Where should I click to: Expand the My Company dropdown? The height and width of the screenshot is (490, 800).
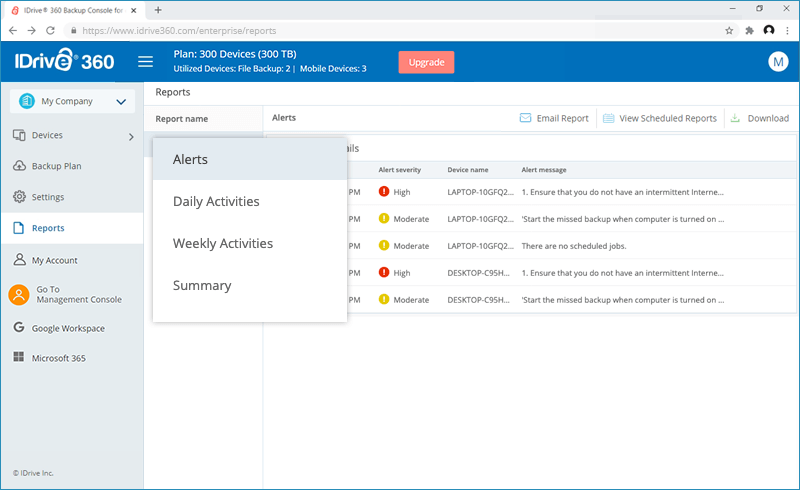click(72, 101)
